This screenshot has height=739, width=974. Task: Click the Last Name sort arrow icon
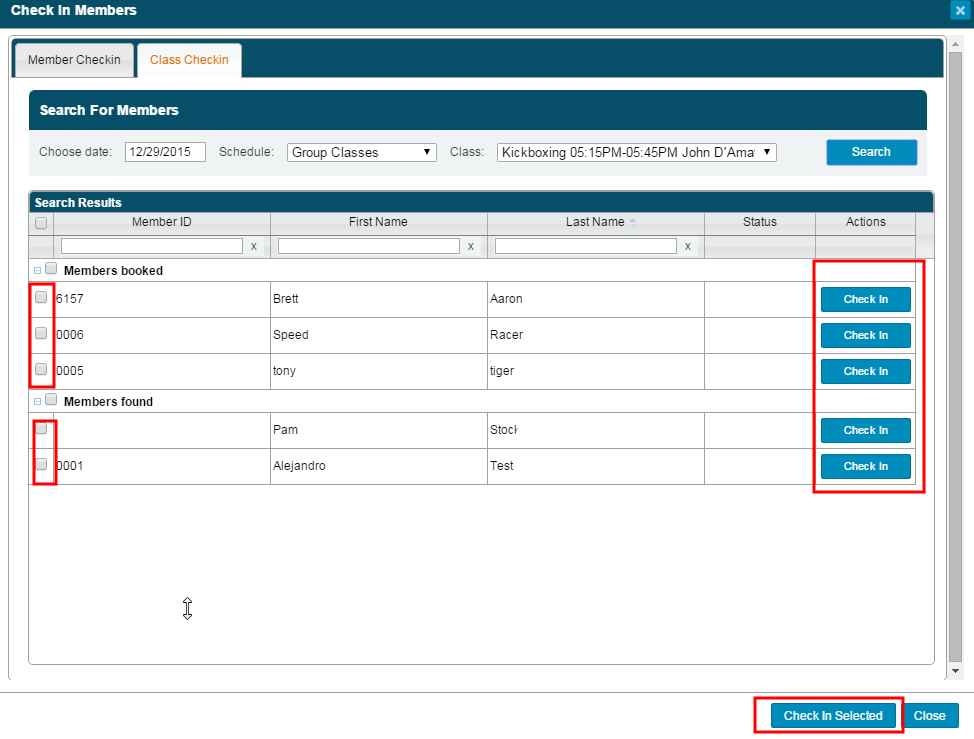(632, 223)
